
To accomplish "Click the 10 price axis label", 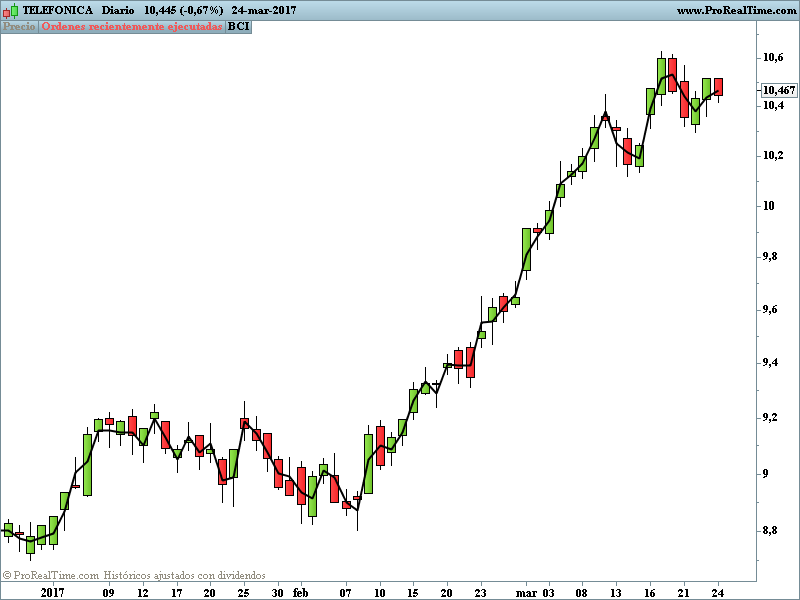I will coord(768,206).
